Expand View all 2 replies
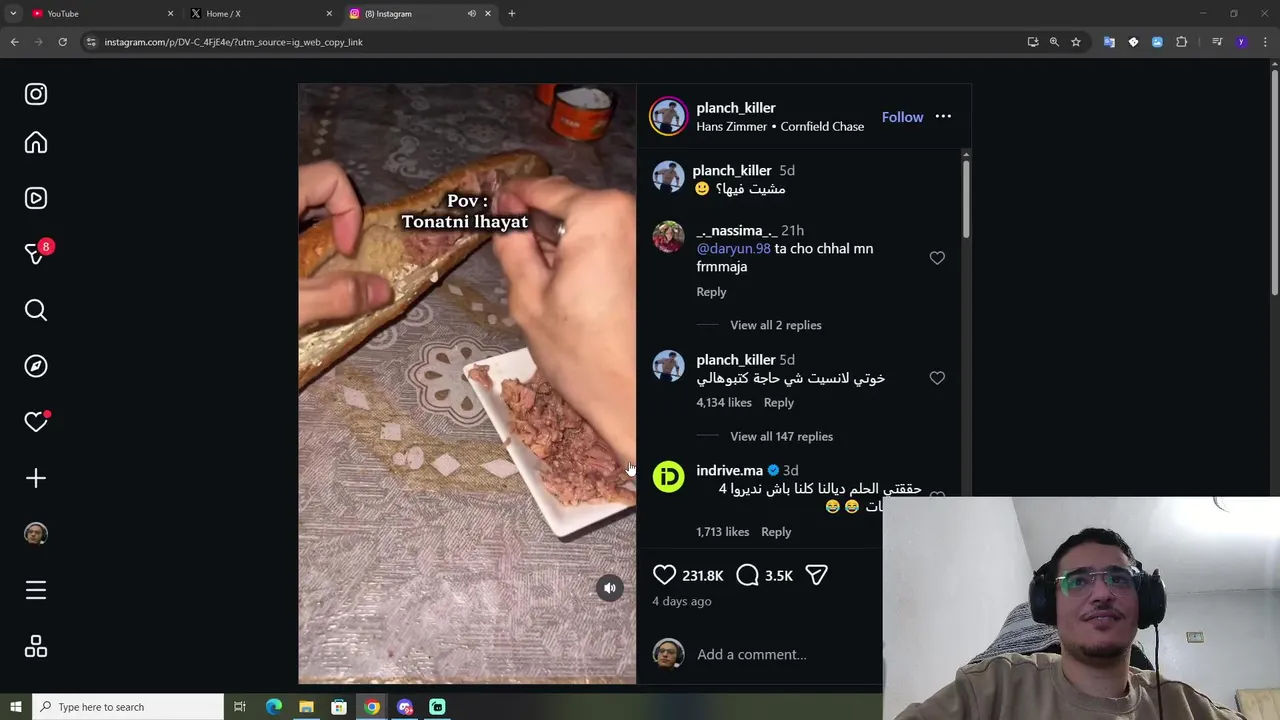The image size is (1280, 720). pos(776,325)
